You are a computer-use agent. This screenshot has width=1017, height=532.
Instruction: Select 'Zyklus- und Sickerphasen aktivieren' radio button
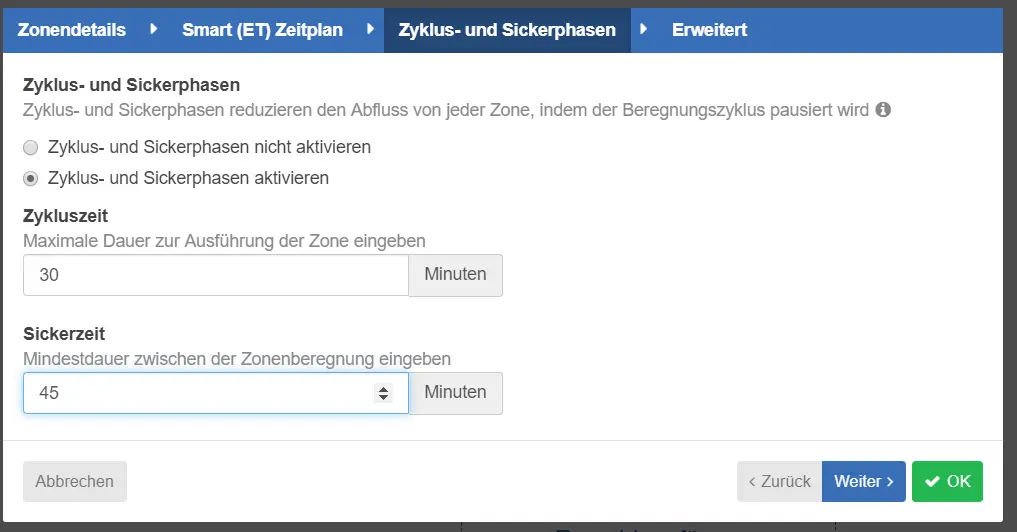31,178
